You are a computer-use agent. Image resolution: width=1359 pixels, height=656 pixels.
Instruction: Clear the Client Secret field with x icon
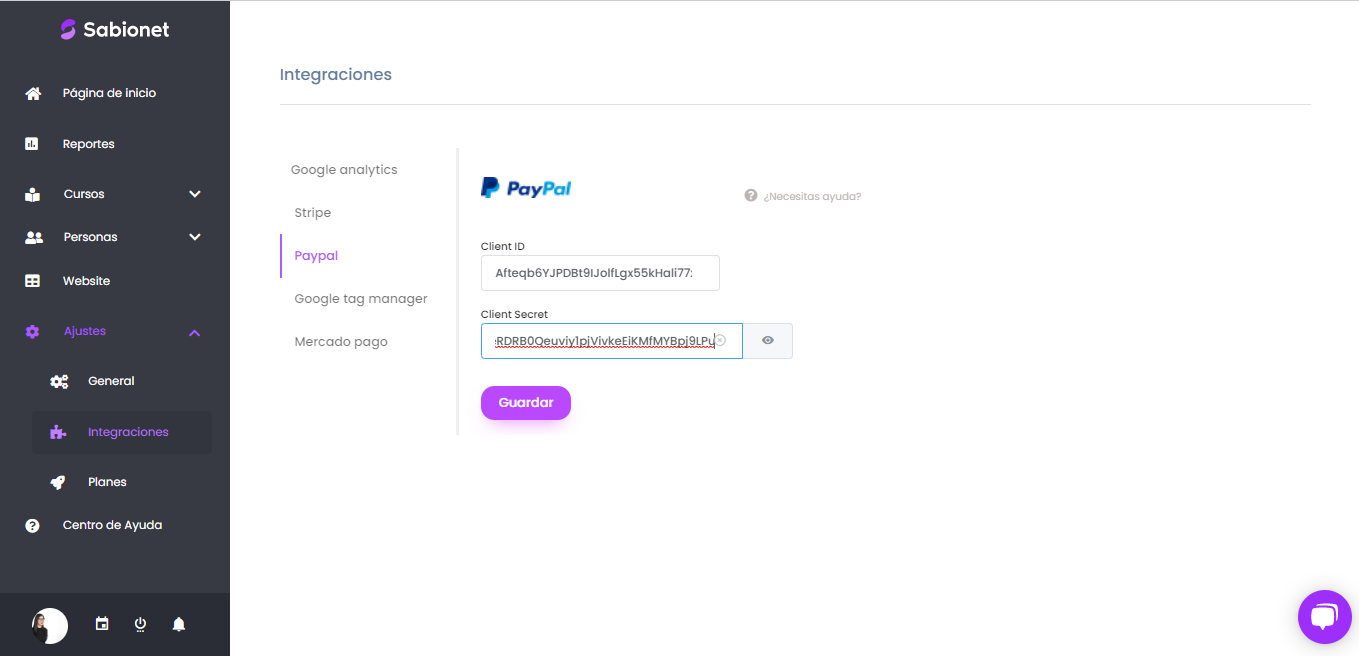720,340
